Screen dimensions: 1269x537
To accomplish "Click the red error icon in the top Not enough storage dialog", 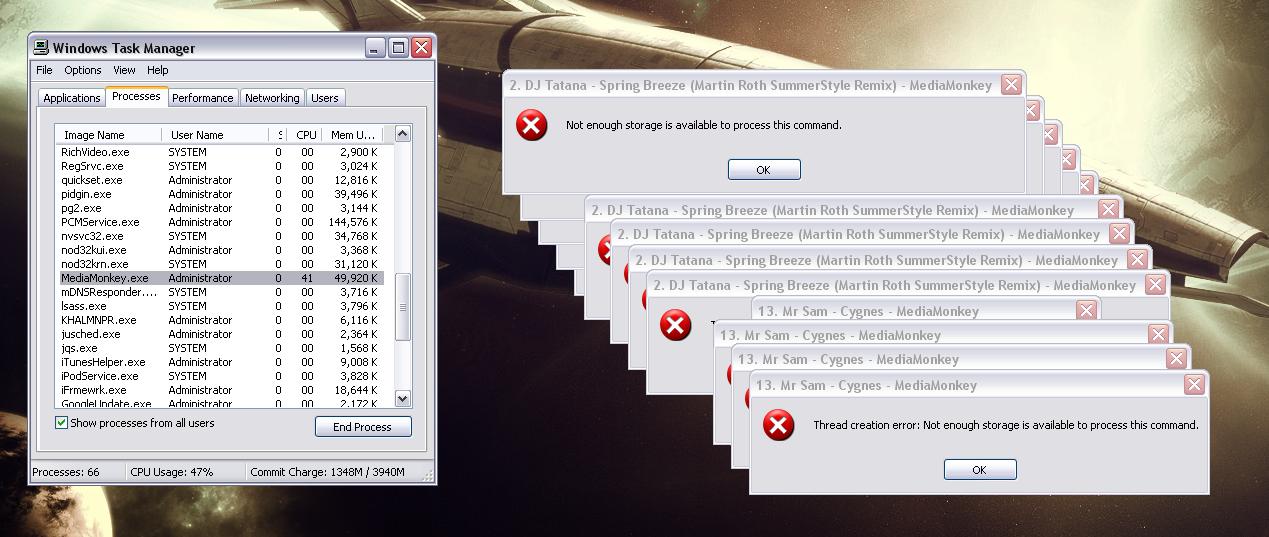I will coord(531,125).
